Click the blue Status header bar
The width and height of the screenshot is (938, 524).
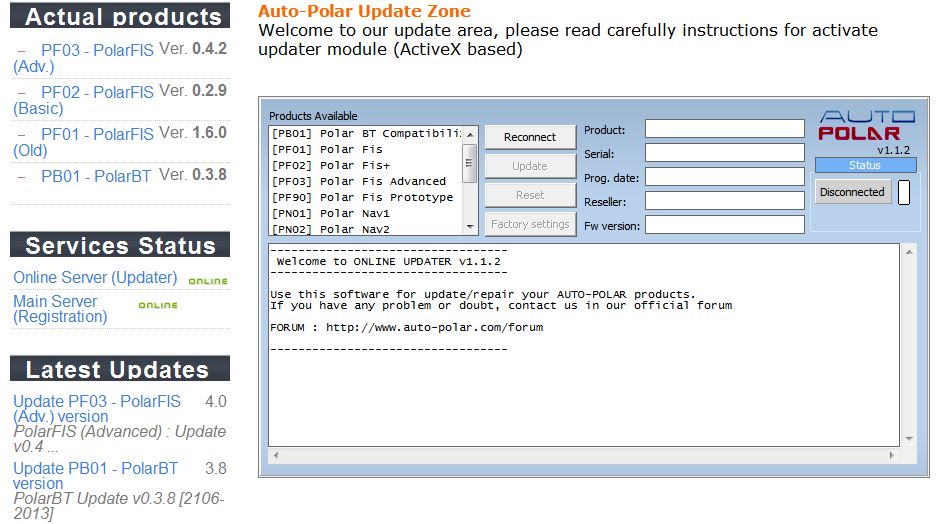point(866,165)
